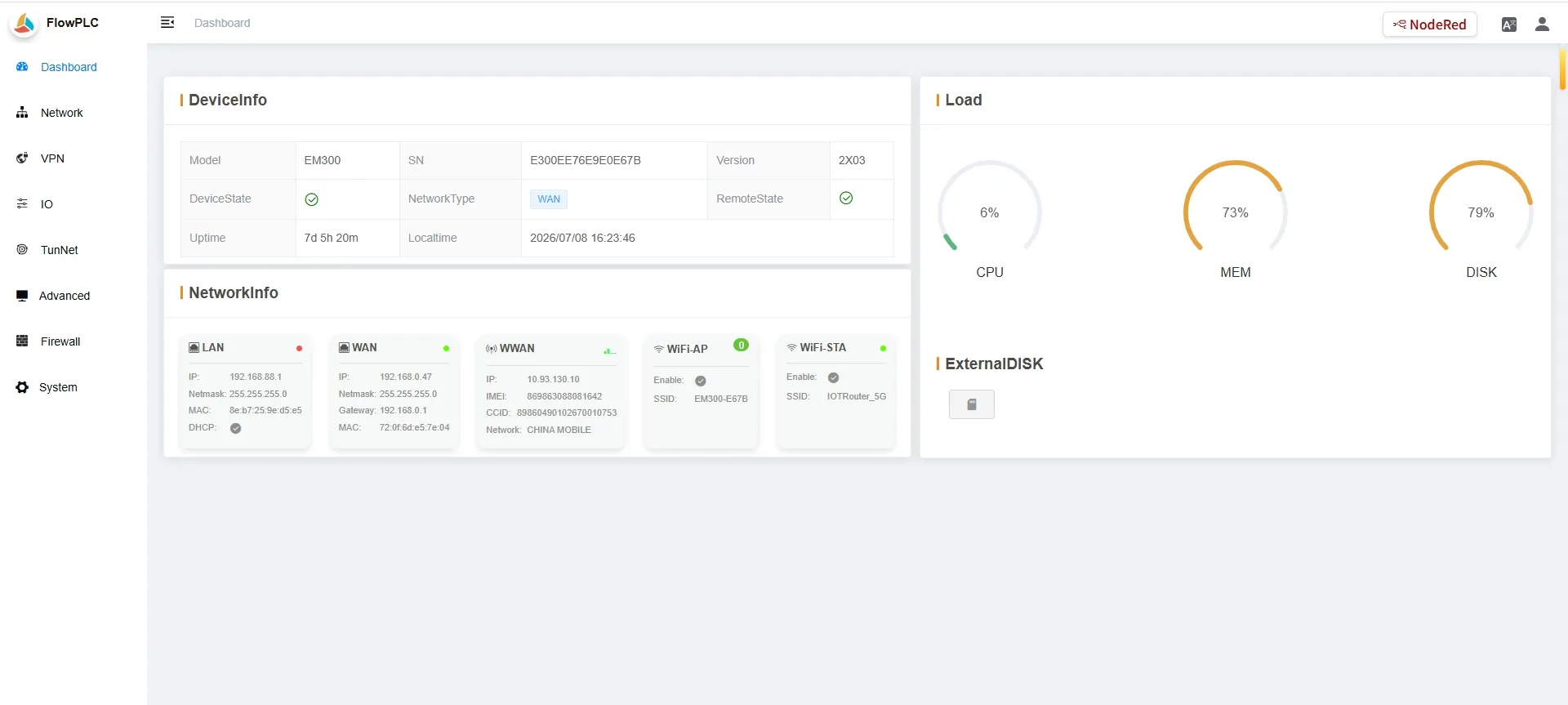Click the localtime 2026/07/08 16:23:46
The height and width of the screenshot is (705, 1568).
tap(582, 239)
